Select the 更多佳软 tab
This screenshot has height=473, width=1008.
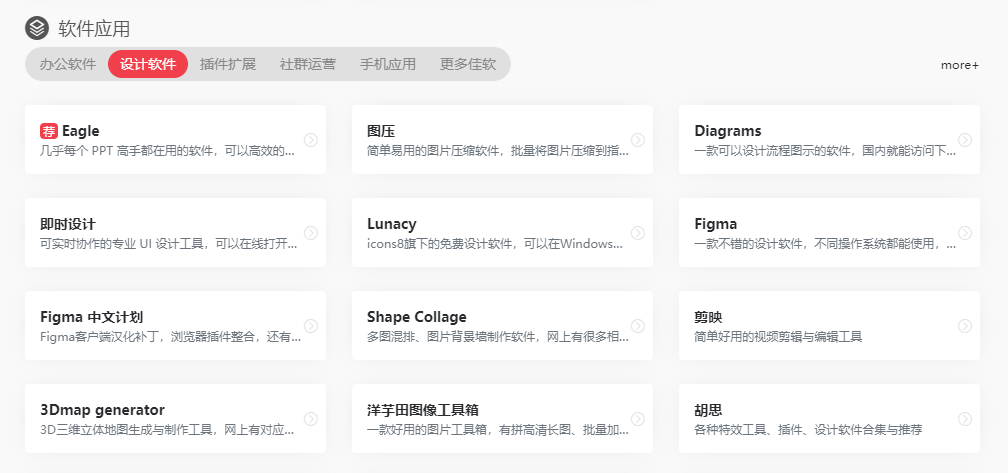tap(468, 64)
